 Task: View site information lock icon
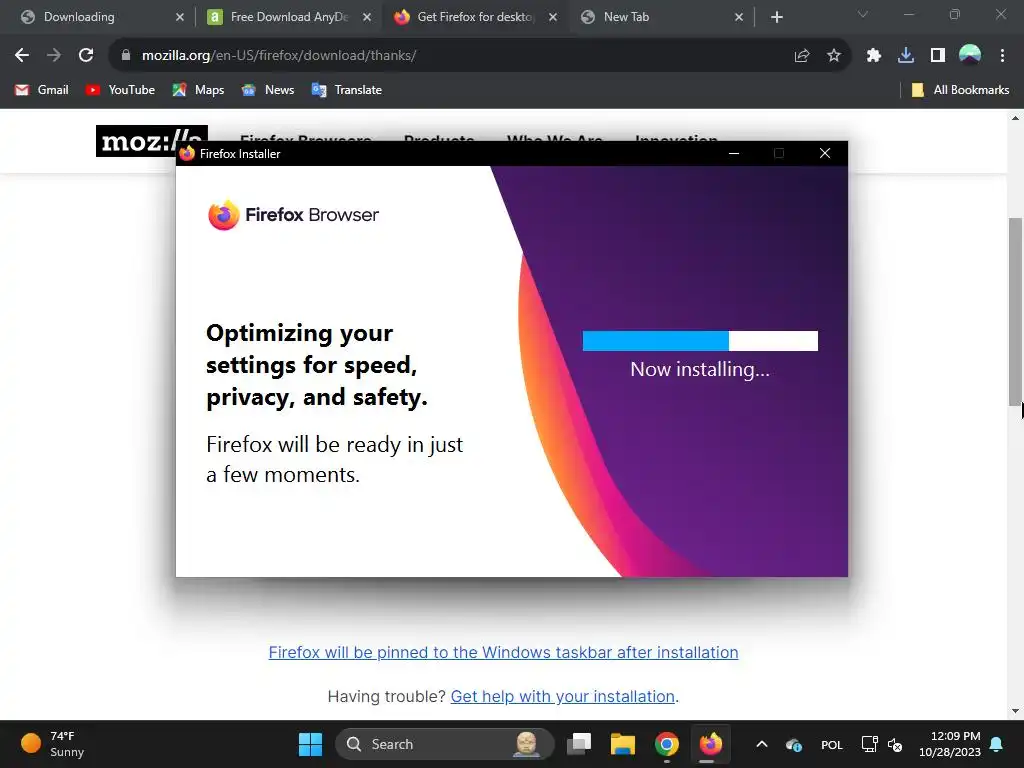126,56
